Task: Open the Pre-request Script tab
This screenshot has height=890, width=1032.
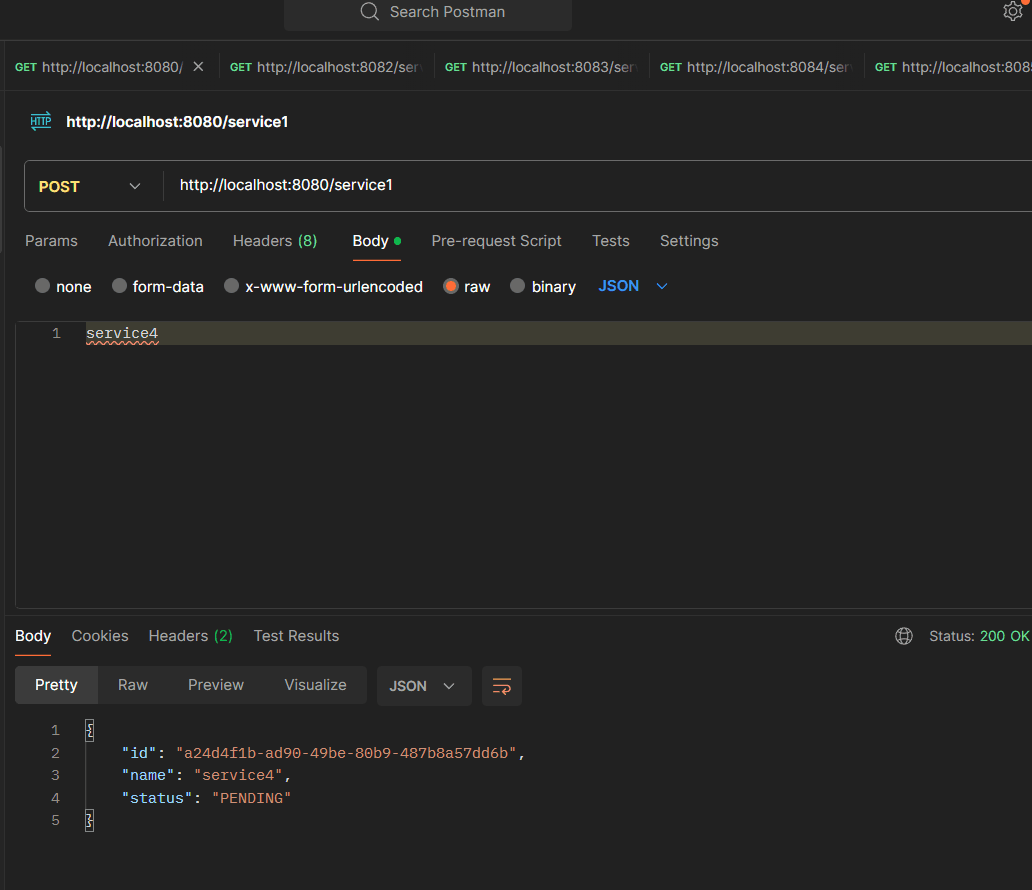Action: tap(496, 241)
